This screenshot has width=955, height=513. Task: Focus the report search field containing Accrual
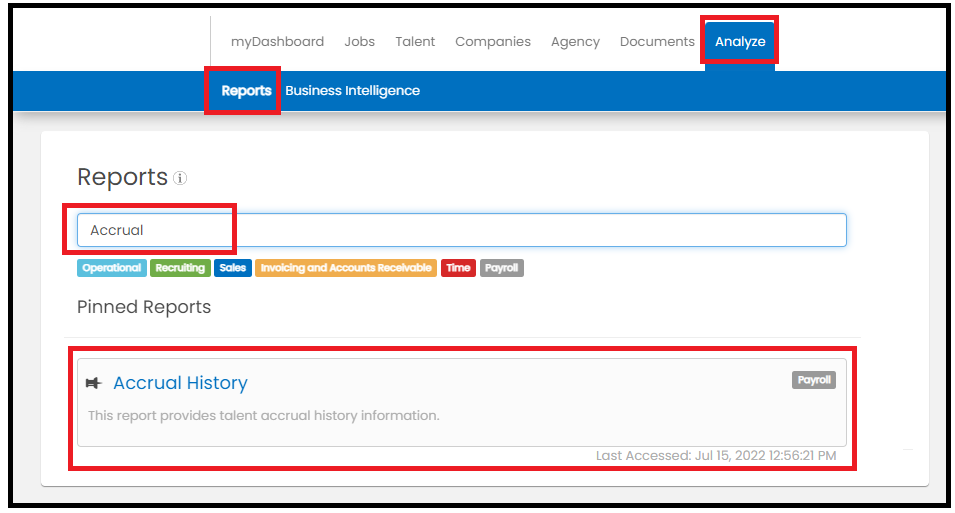click(462, 230)
